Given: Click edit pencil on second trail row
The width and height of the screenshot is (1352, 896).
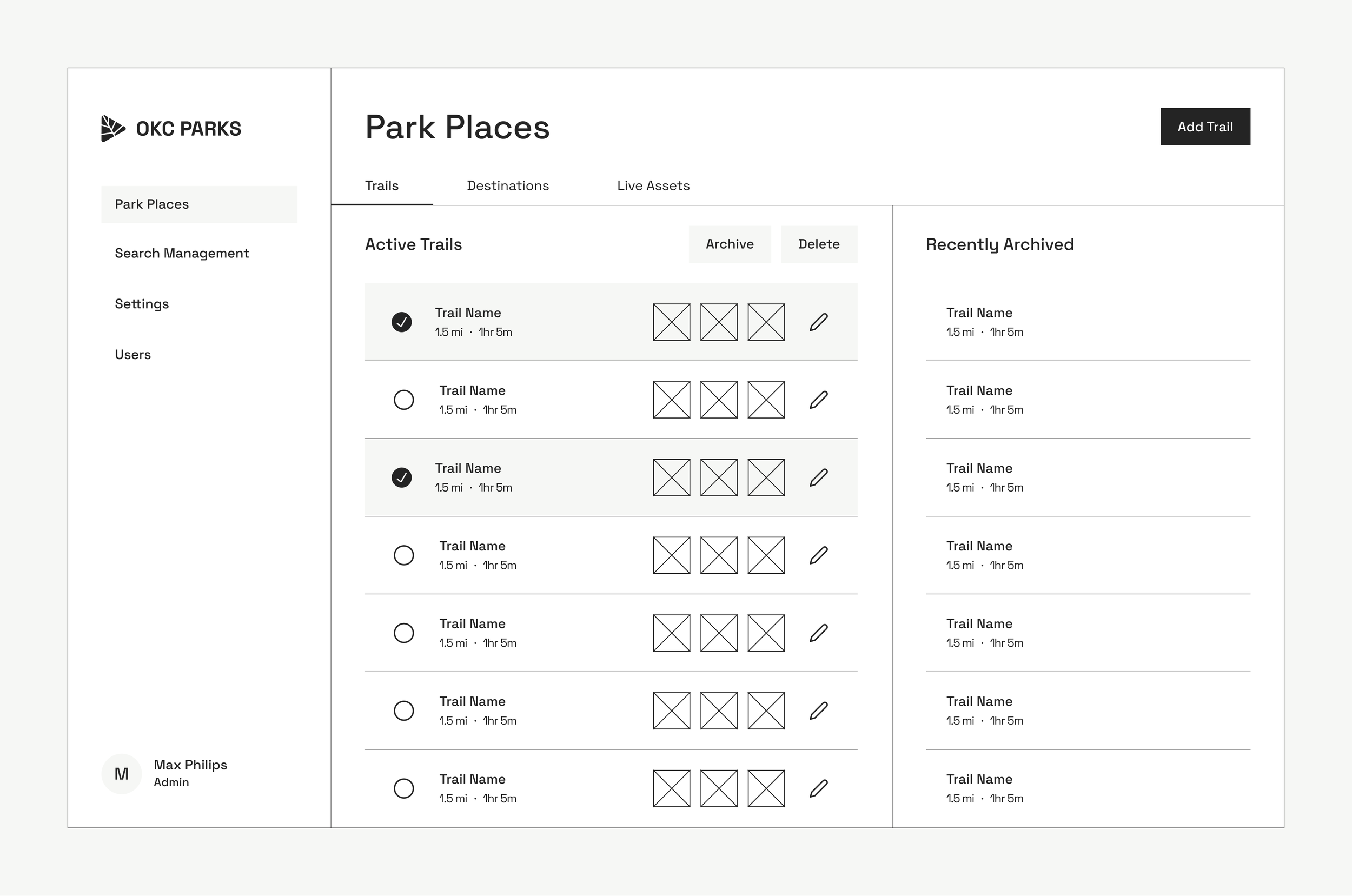Looking at the screenshot, I should click(x=818, y=400).
